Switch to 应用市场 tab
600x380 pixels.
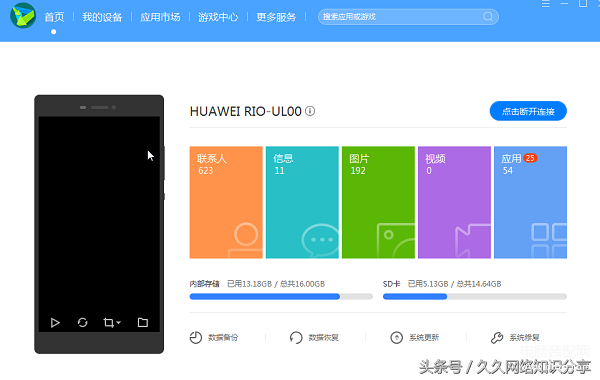point(160,17)
